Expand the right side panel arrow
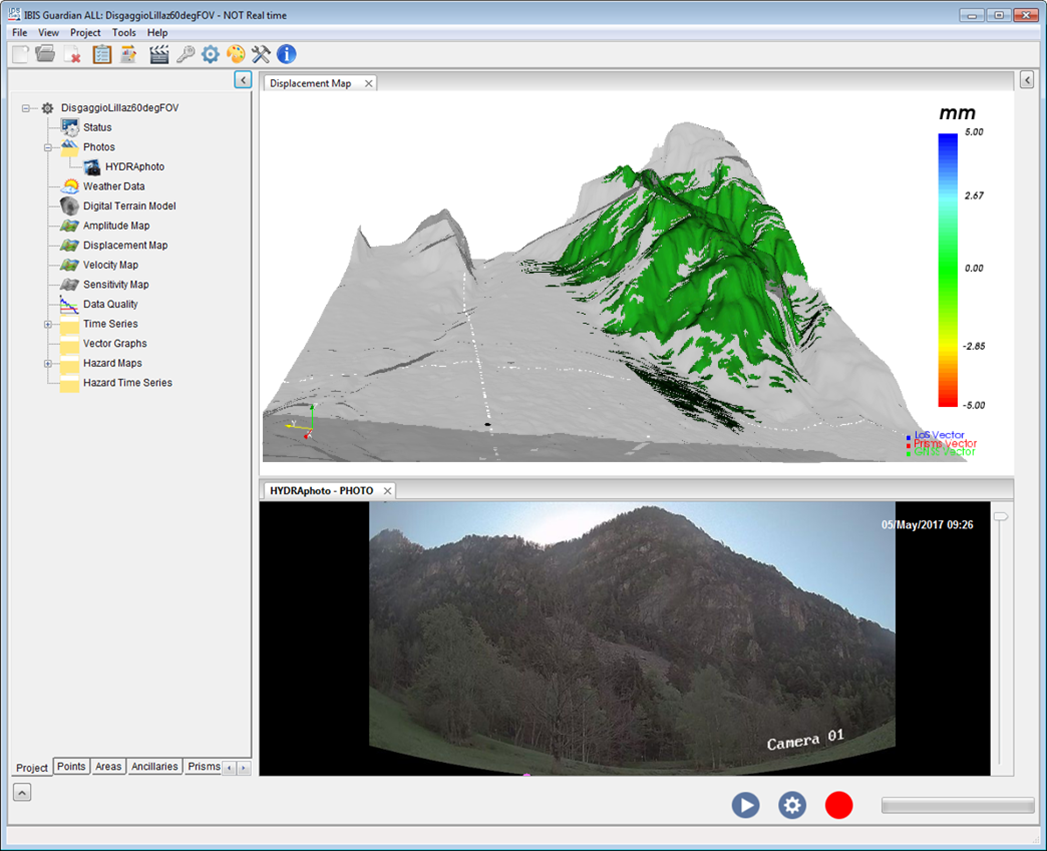Screen dimensions: 1047x851 tap(1027, 80)
